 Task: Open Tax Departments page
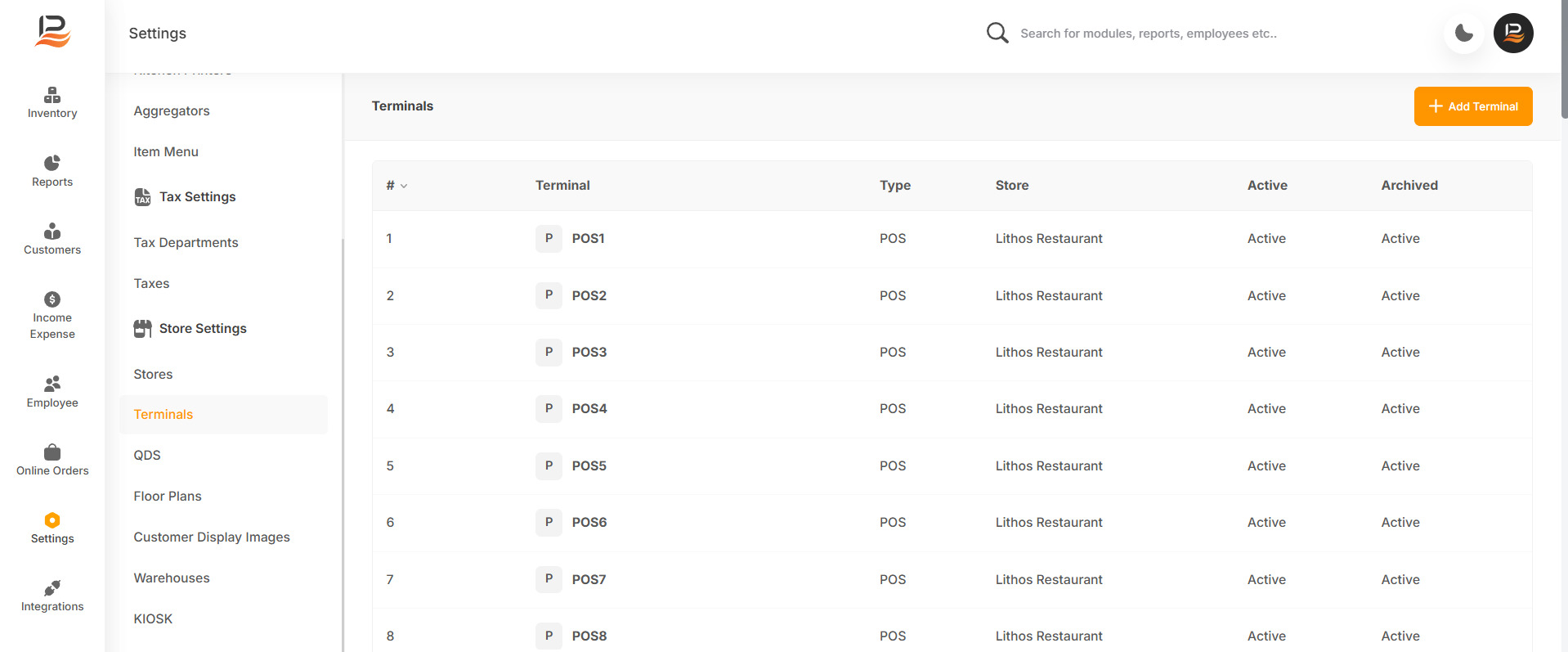click(x=186, y=243)
